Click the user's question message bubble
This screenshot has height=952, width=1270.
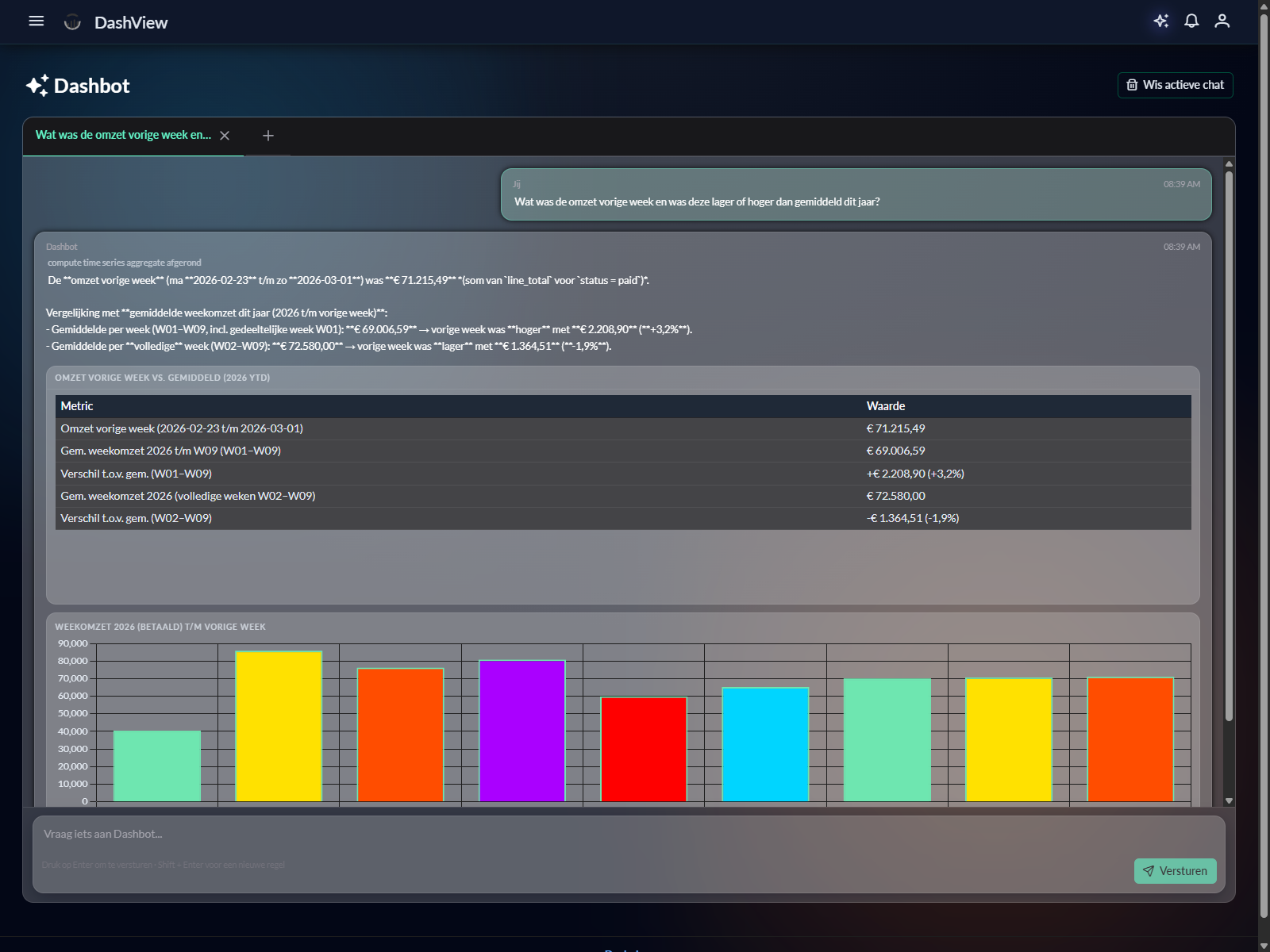856,194
